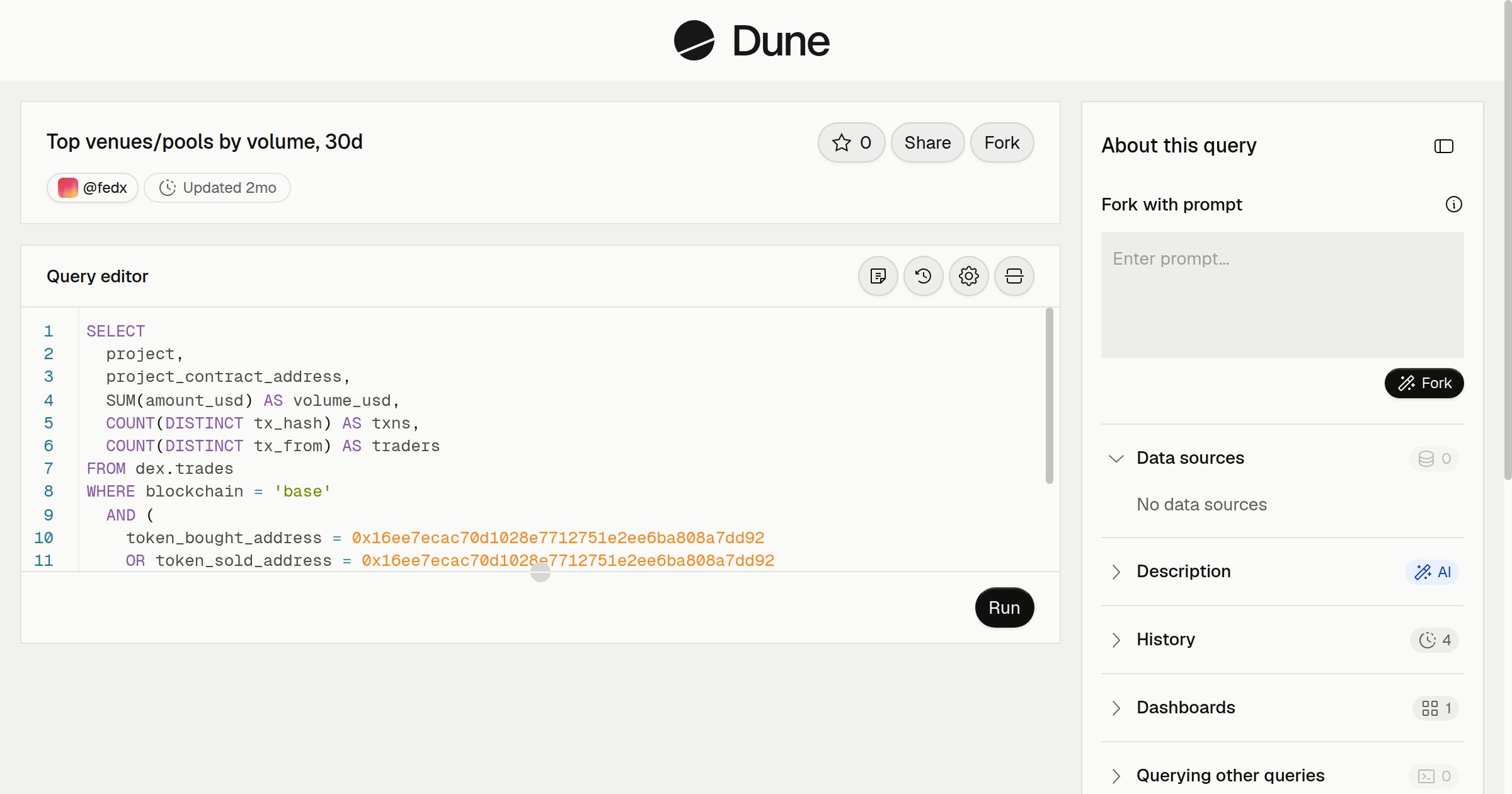The width and height of the screenshot is (1512, 794).
Task: Click 'volume_usd,' alias on line 4
Action: pyautogui.click(x=346, y=401)
